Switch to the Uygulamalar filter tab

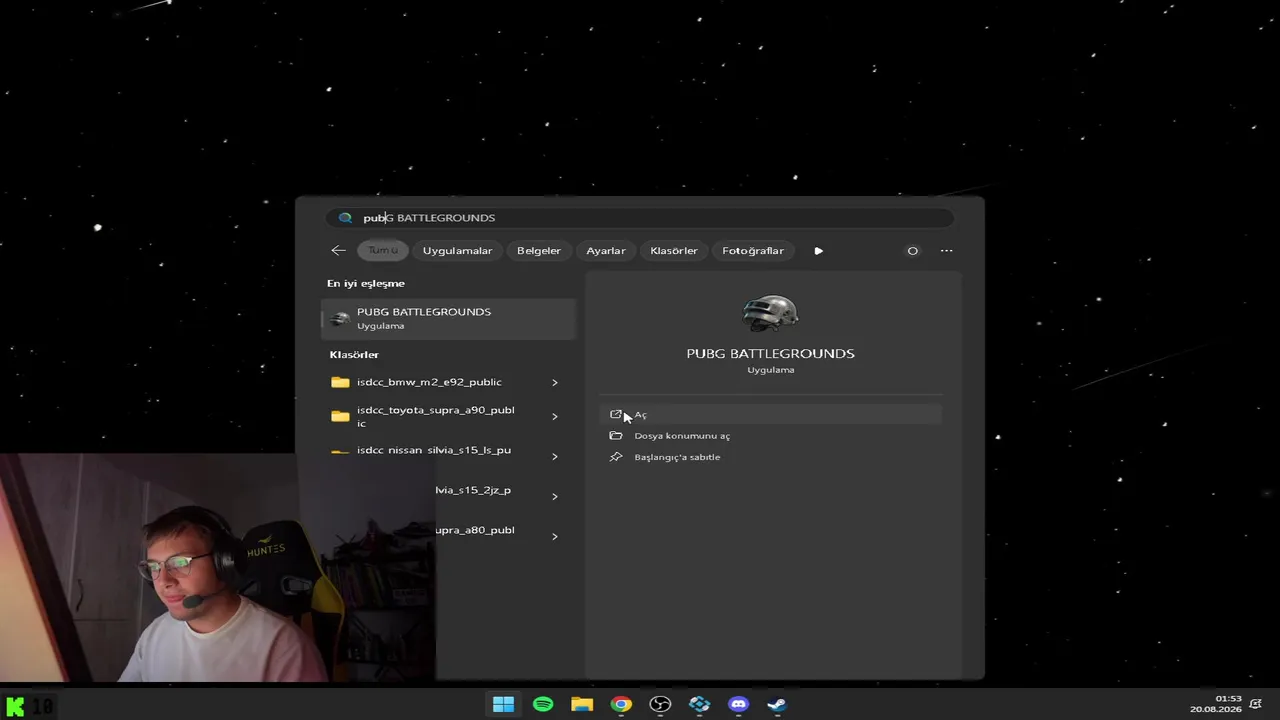click(457, 251)
